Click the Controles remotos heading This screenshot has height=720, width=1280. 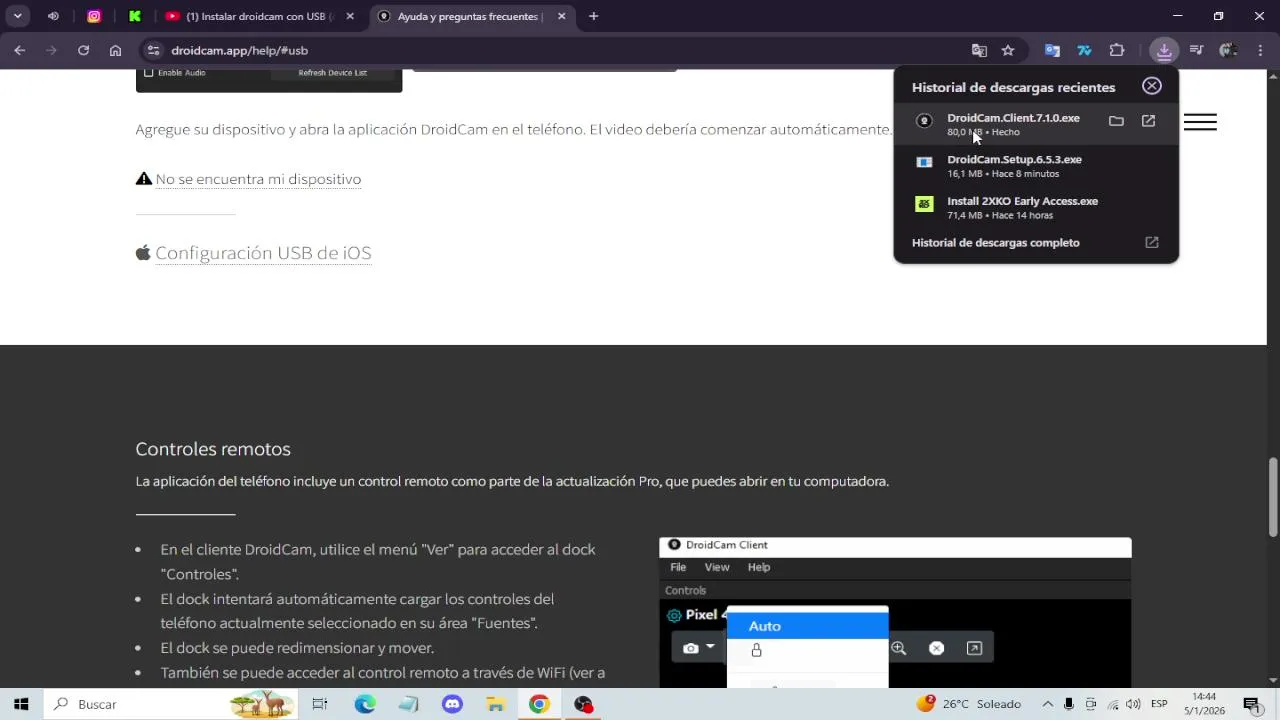(x=213, y=449)
